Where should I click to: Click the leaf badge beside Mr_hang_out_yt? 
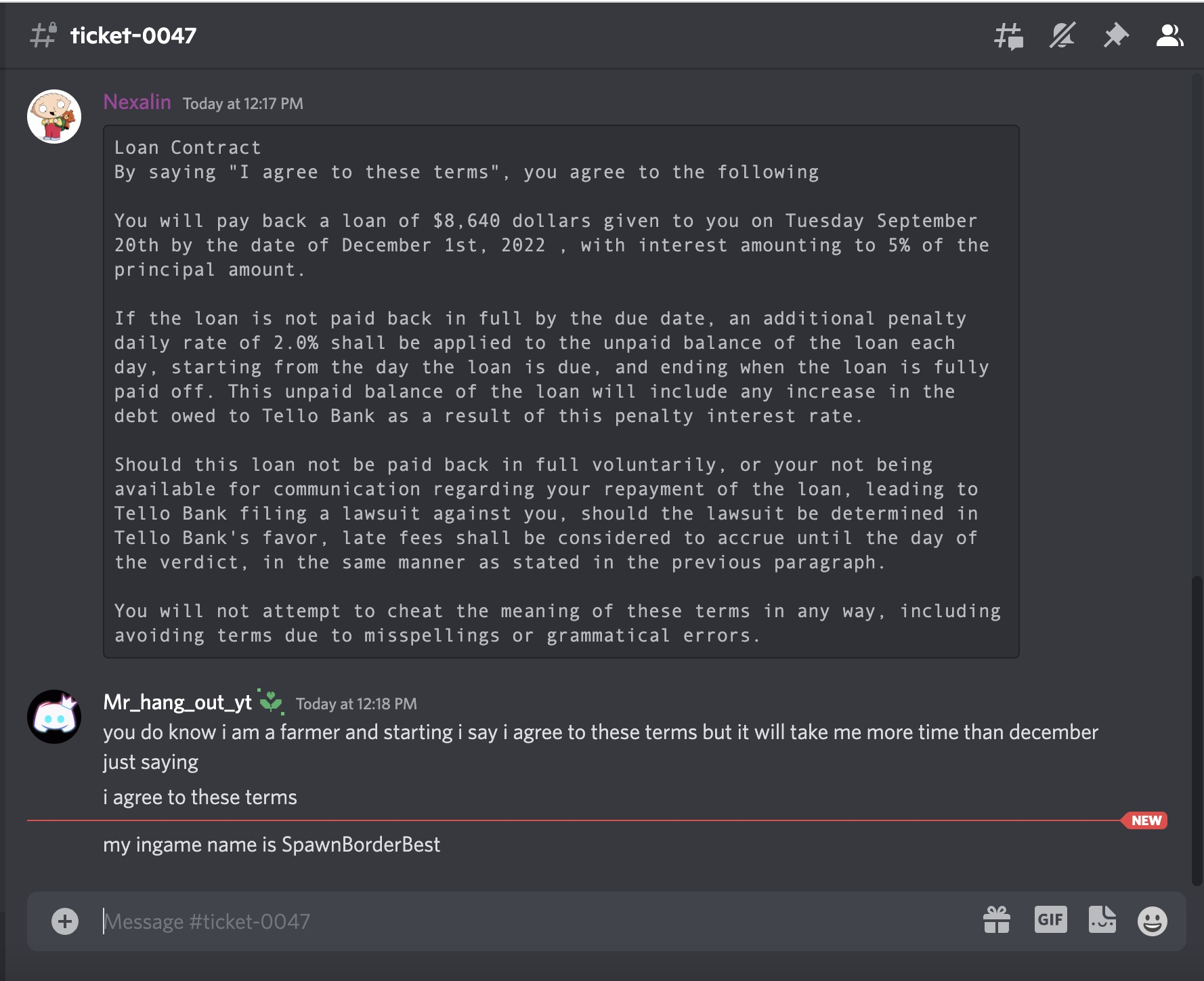point(271,701)
